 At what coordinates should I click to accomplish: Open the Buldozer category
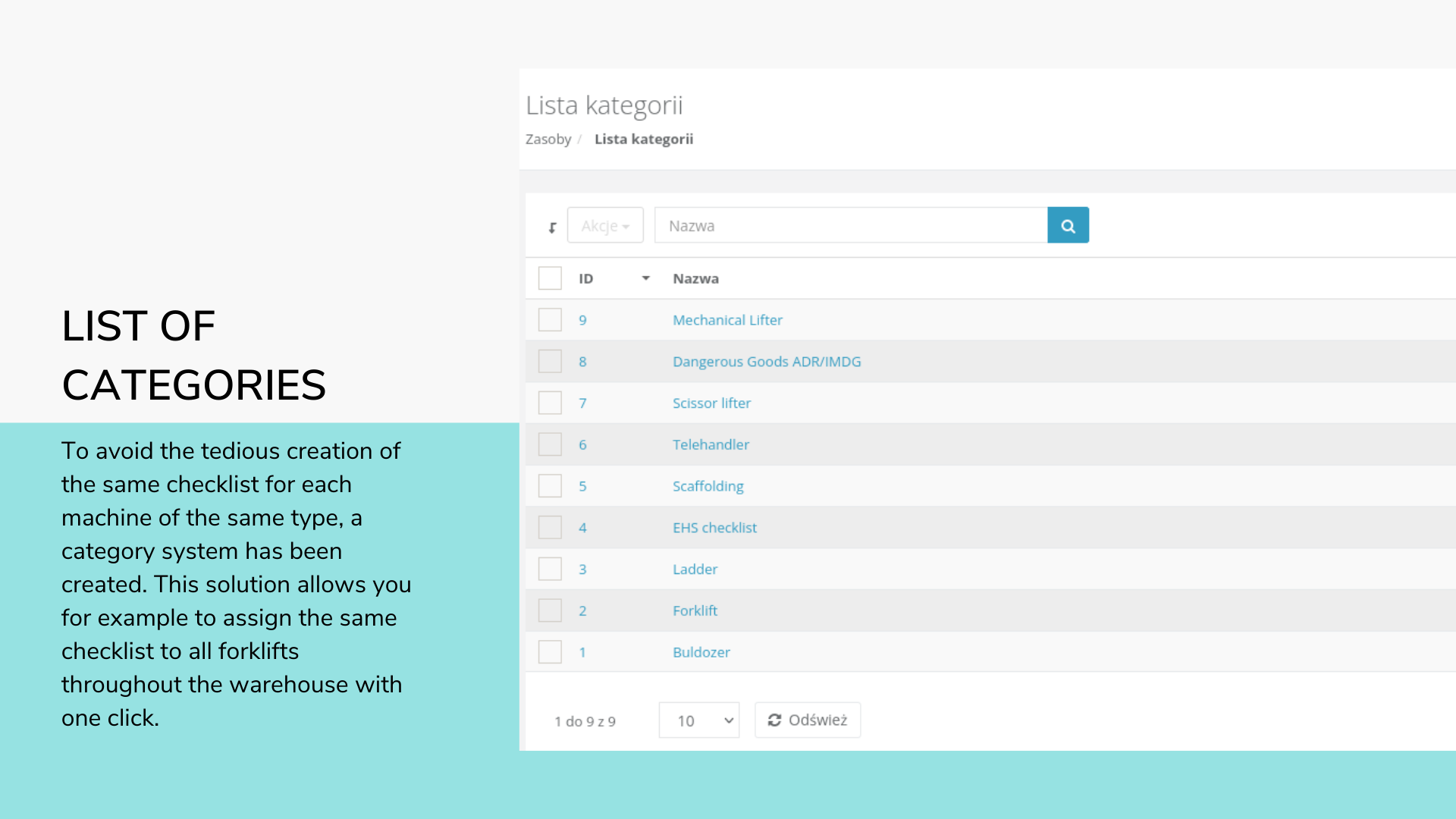[x=701, y=652]
